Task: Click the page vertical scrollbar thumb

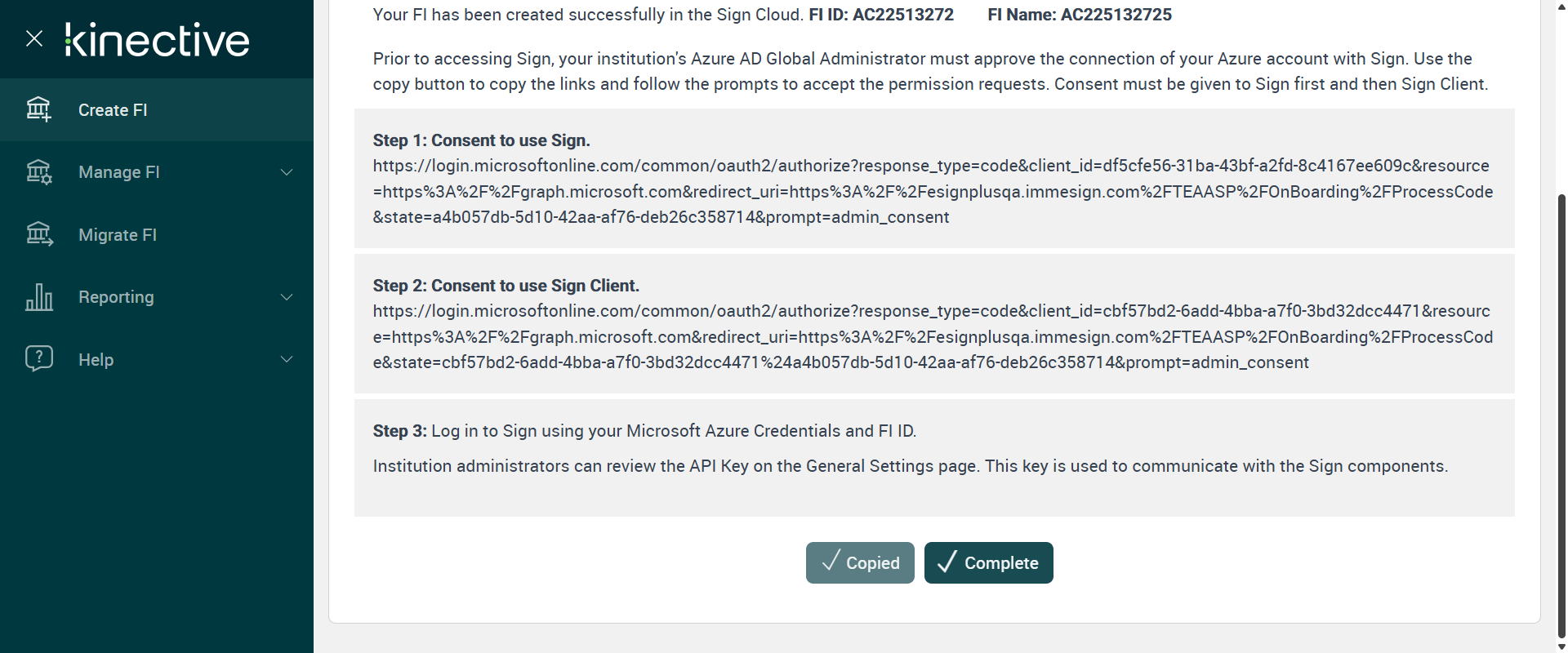Action: point(1561,408)
